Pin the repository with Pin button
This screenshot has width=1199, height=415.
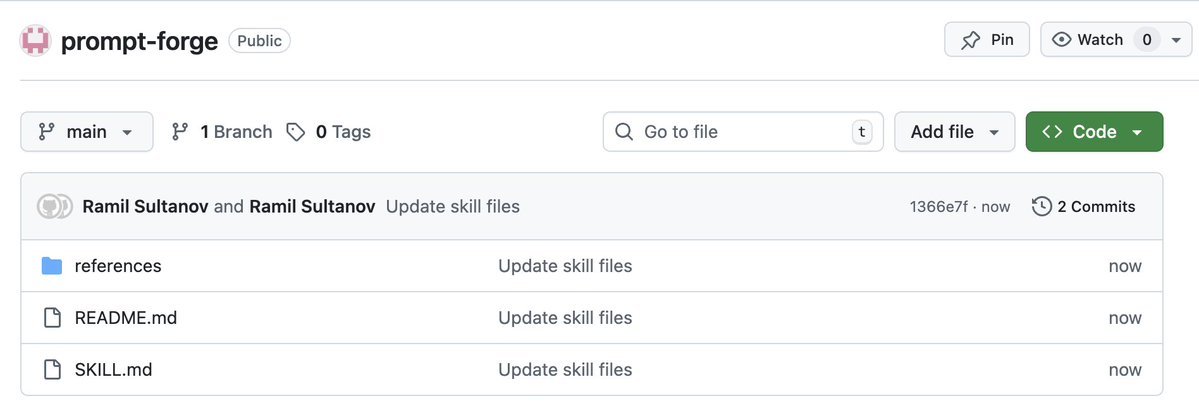[x=987, y=40]
